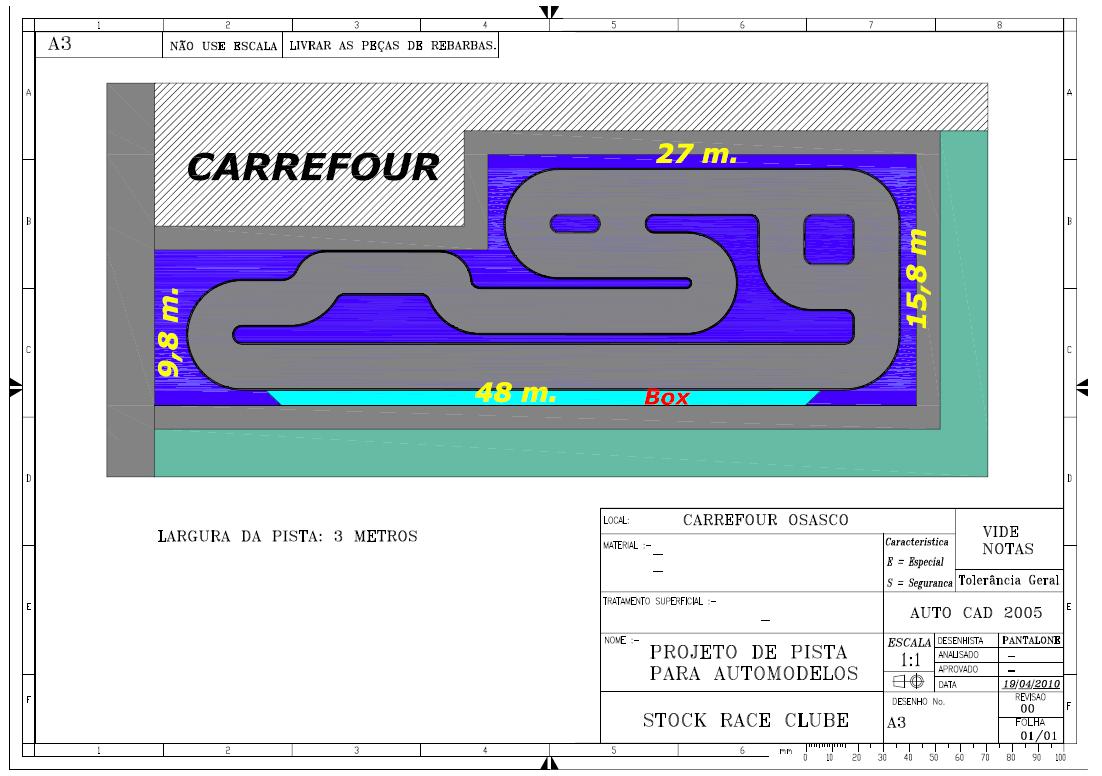Screen dimensions: 1102x776
Task: Select the A3 value under DESENHO No.
Action: click(896, 723)
